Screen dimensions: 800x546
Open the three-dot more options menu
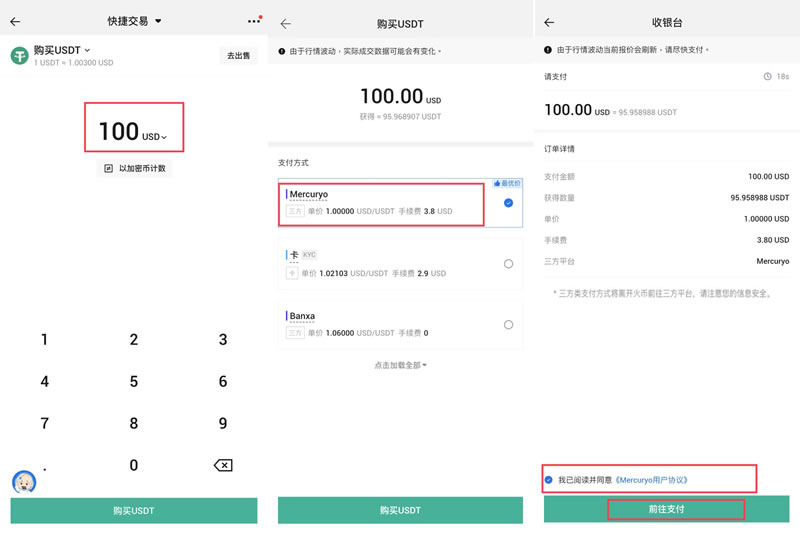click(x=253, y=21)
